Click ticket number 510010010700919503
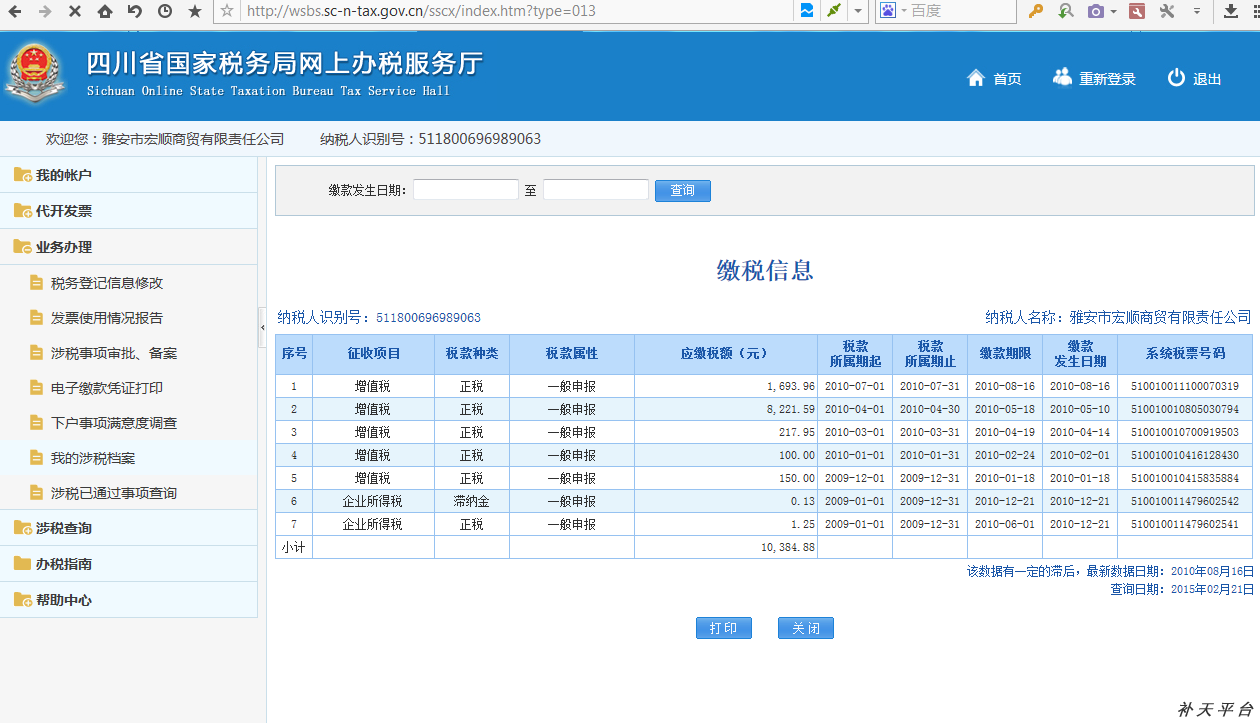This screenshot has width=1260, height=723. tap(1185, 432)
